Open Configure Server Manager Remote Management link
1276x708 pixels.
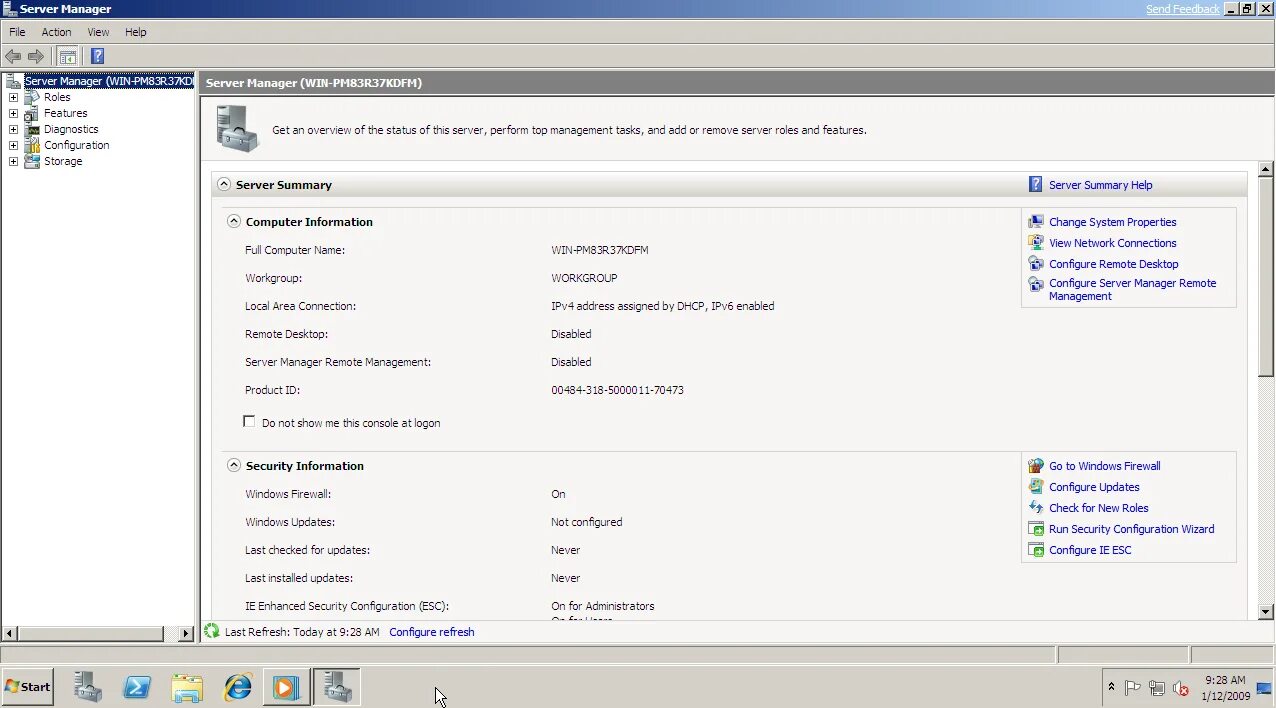click(x=1132, y=289)
